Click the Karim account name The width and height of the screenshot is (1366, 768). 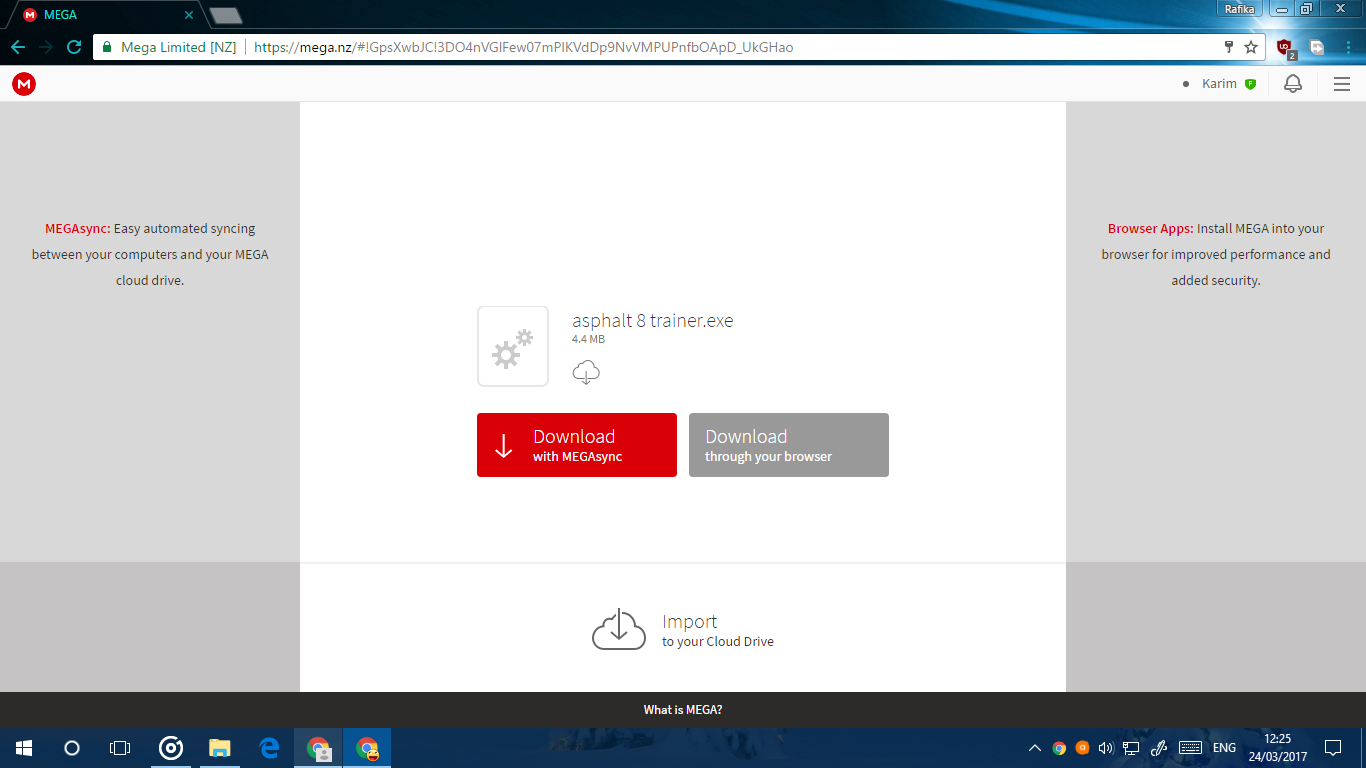[x=1219, y=84]
